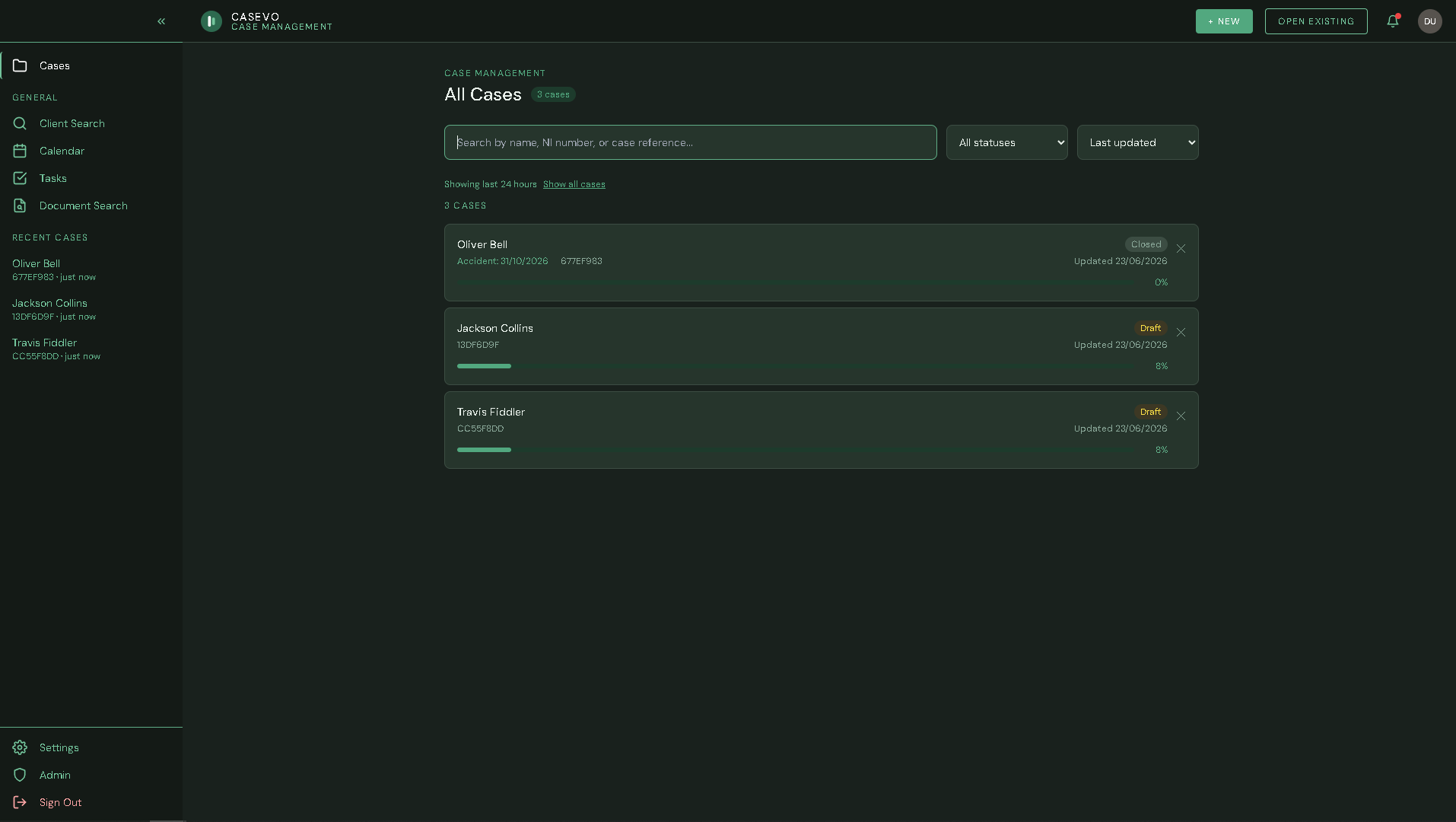Click the Tasks checkmark icon
The height and width of the screenshot is (822, 1456).
(20, 178)
